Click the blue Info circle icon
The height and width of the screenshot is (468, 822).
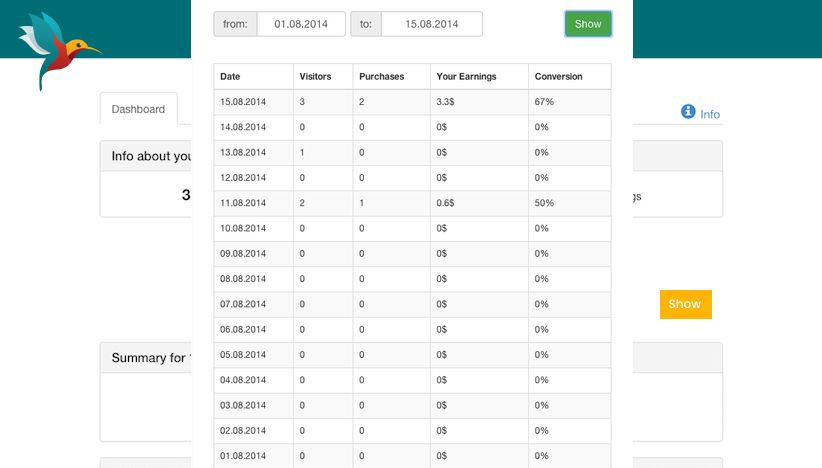pos(688,112)
